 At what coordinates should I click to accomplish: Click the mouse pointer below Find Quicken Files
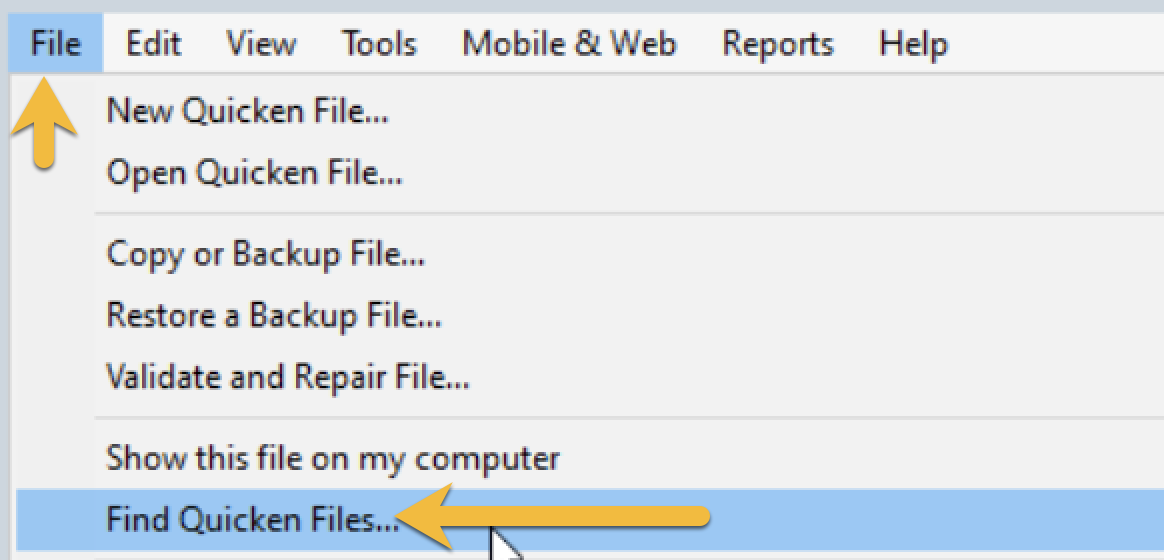pyautogui.click(x=504, y=546)
